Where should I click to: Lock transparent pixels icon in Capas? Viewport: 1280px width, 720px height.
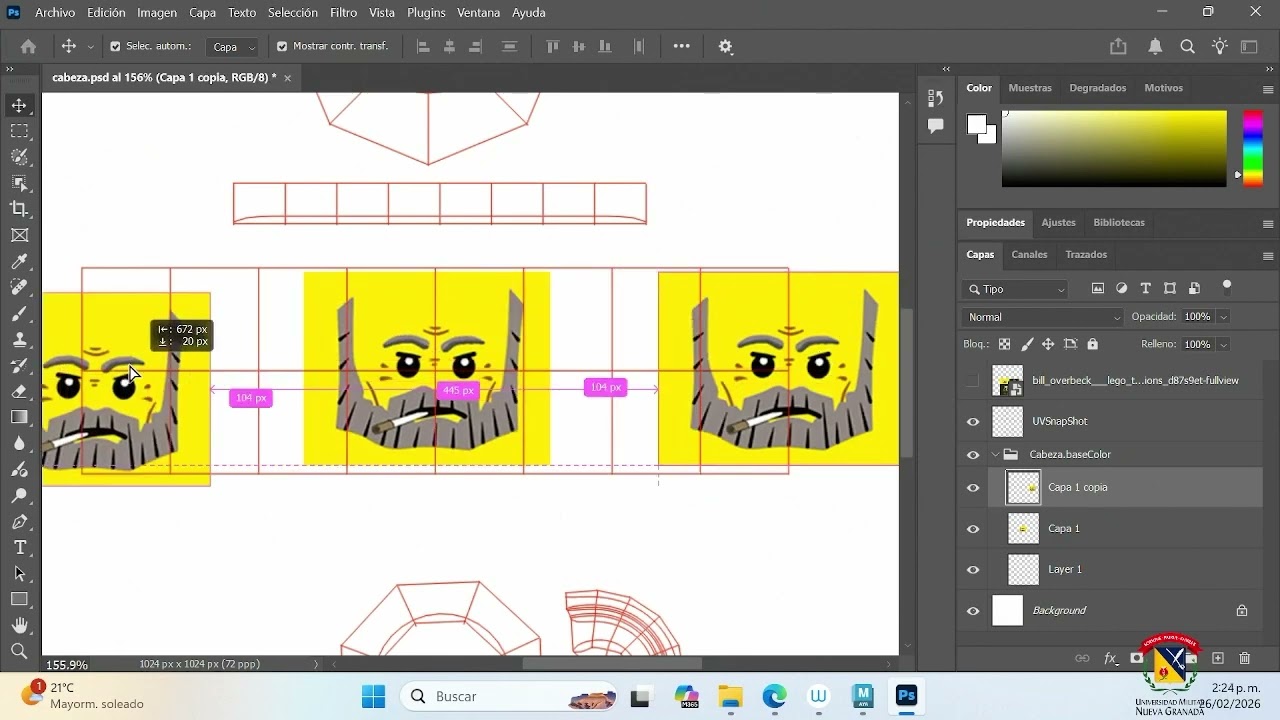(x=1004, y=344)
